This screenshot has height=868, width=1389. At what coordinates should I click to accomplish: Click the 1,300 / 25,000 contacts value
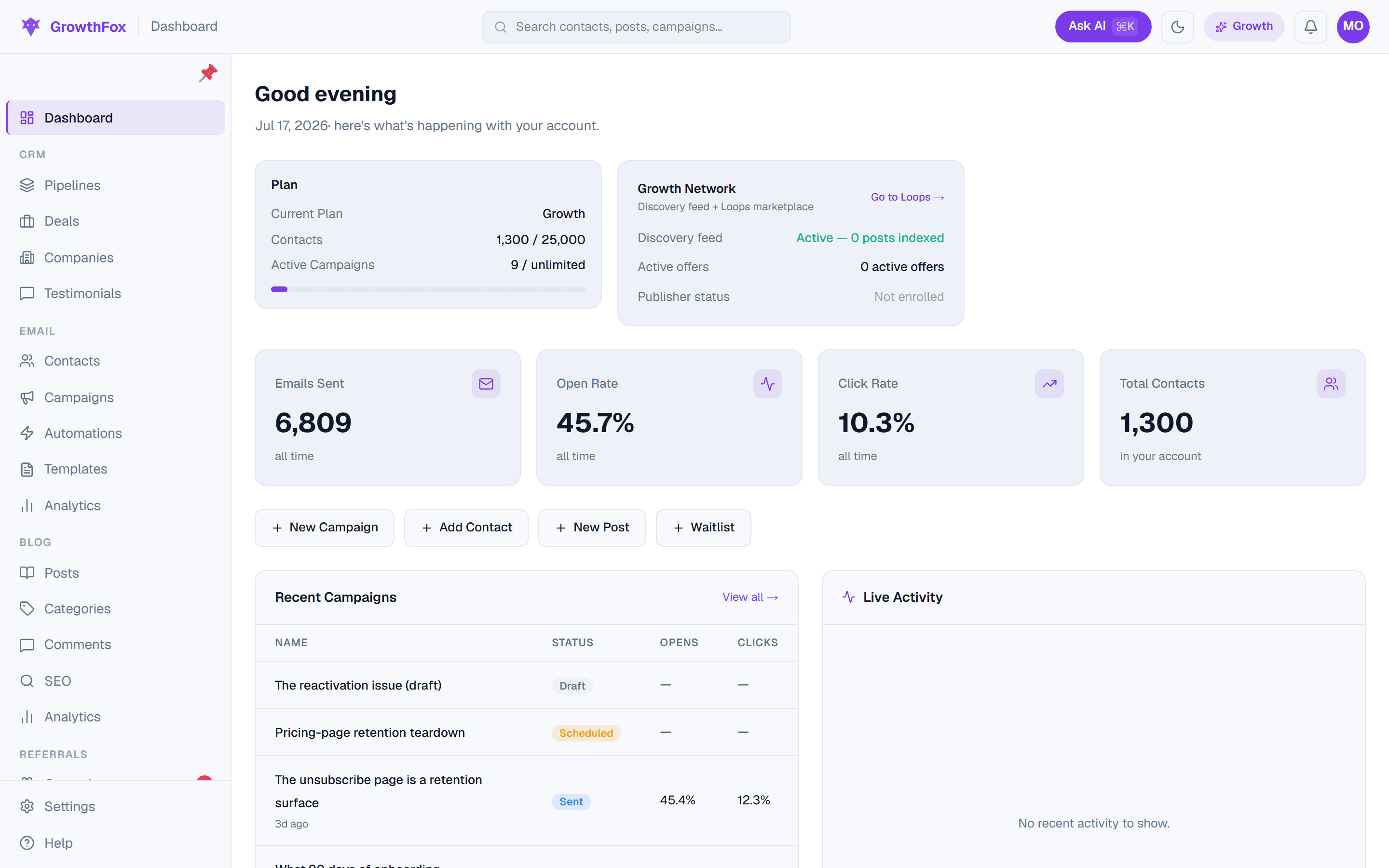point(540,239)
